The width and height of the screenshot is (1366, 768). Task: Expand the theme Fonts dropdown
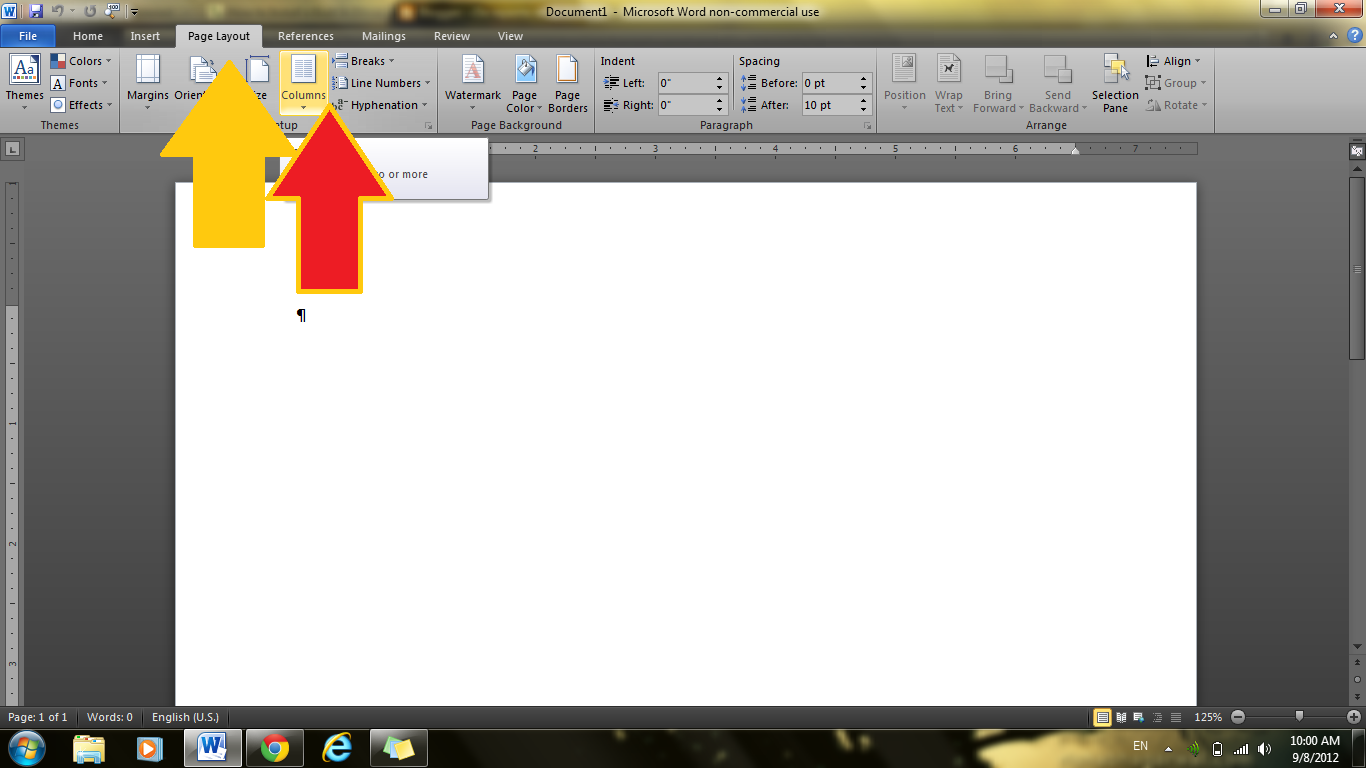(x=82, y=83)
